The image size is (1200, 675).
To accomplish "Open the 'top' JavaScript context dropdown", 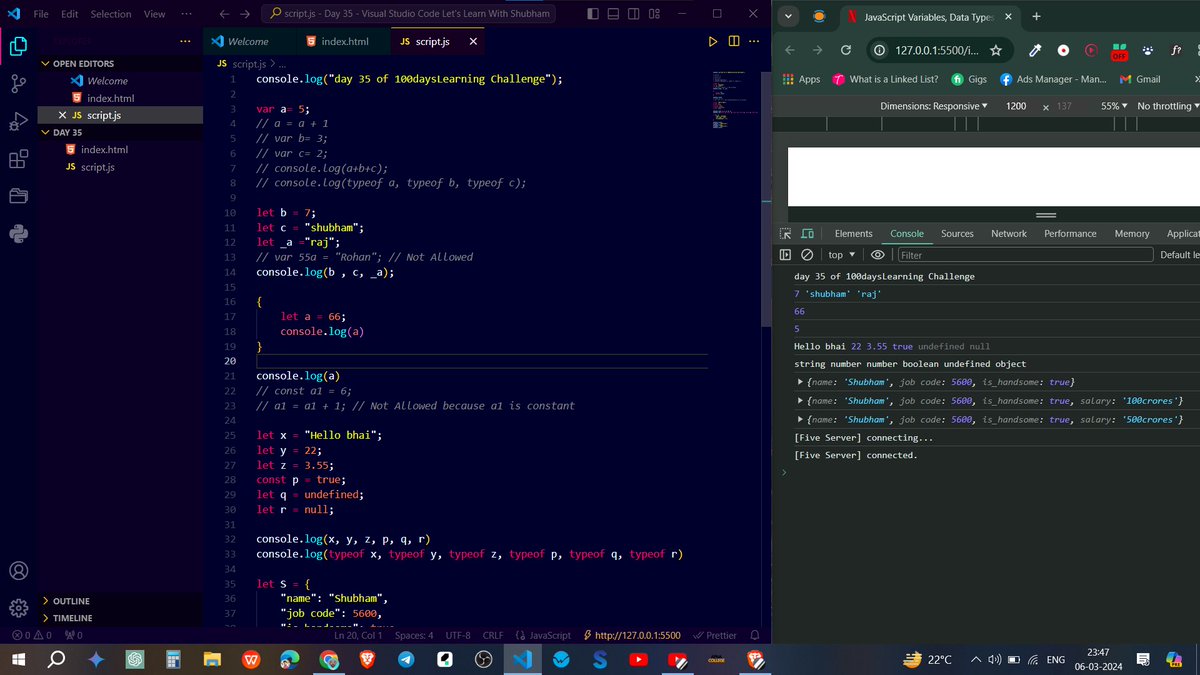I will click(x=841, y=254).
